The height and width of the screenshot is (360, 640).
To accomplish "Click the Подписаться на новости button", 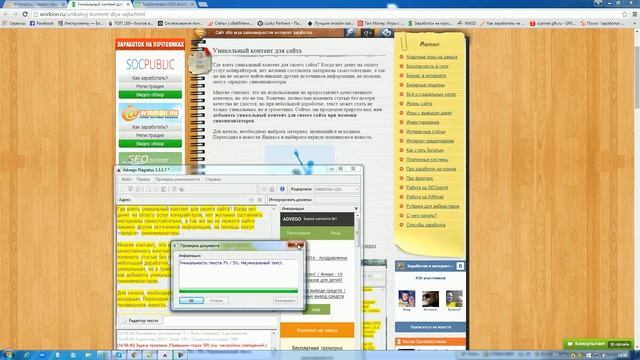I will (x=430, y=327).
